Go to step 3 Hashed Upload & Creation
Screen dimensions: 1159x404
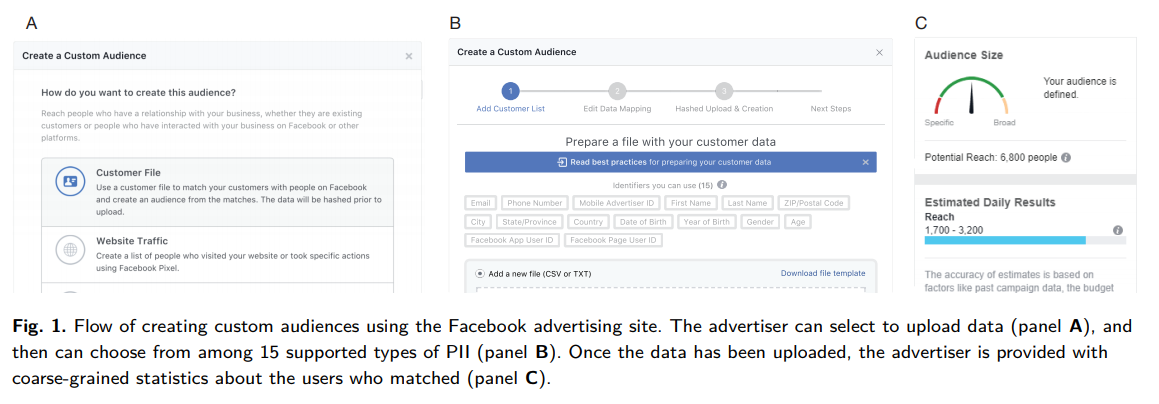click(x=724, y=92)
